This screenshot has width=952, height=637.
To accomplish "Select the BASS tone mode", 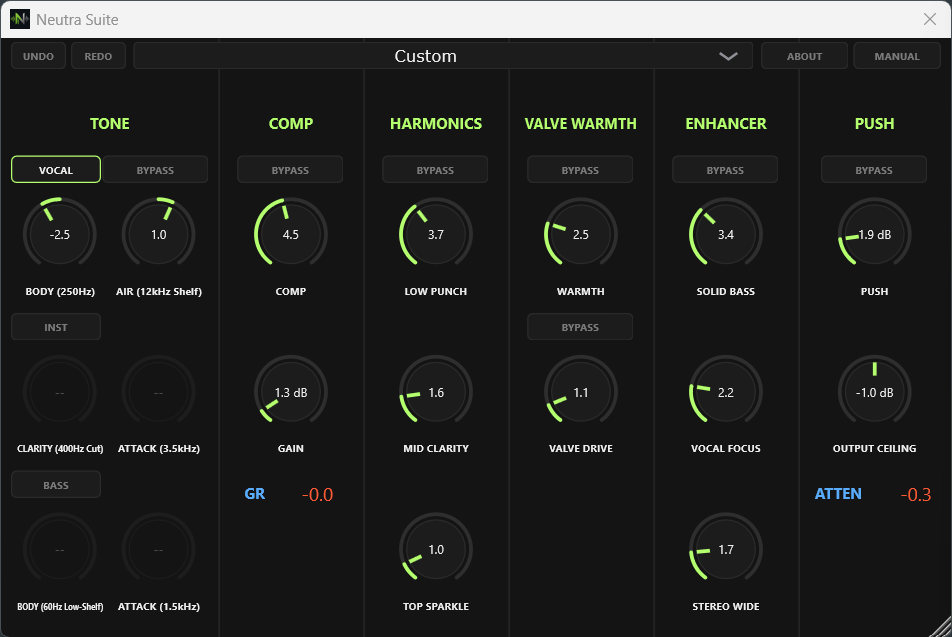I will (x=56, y=485).
